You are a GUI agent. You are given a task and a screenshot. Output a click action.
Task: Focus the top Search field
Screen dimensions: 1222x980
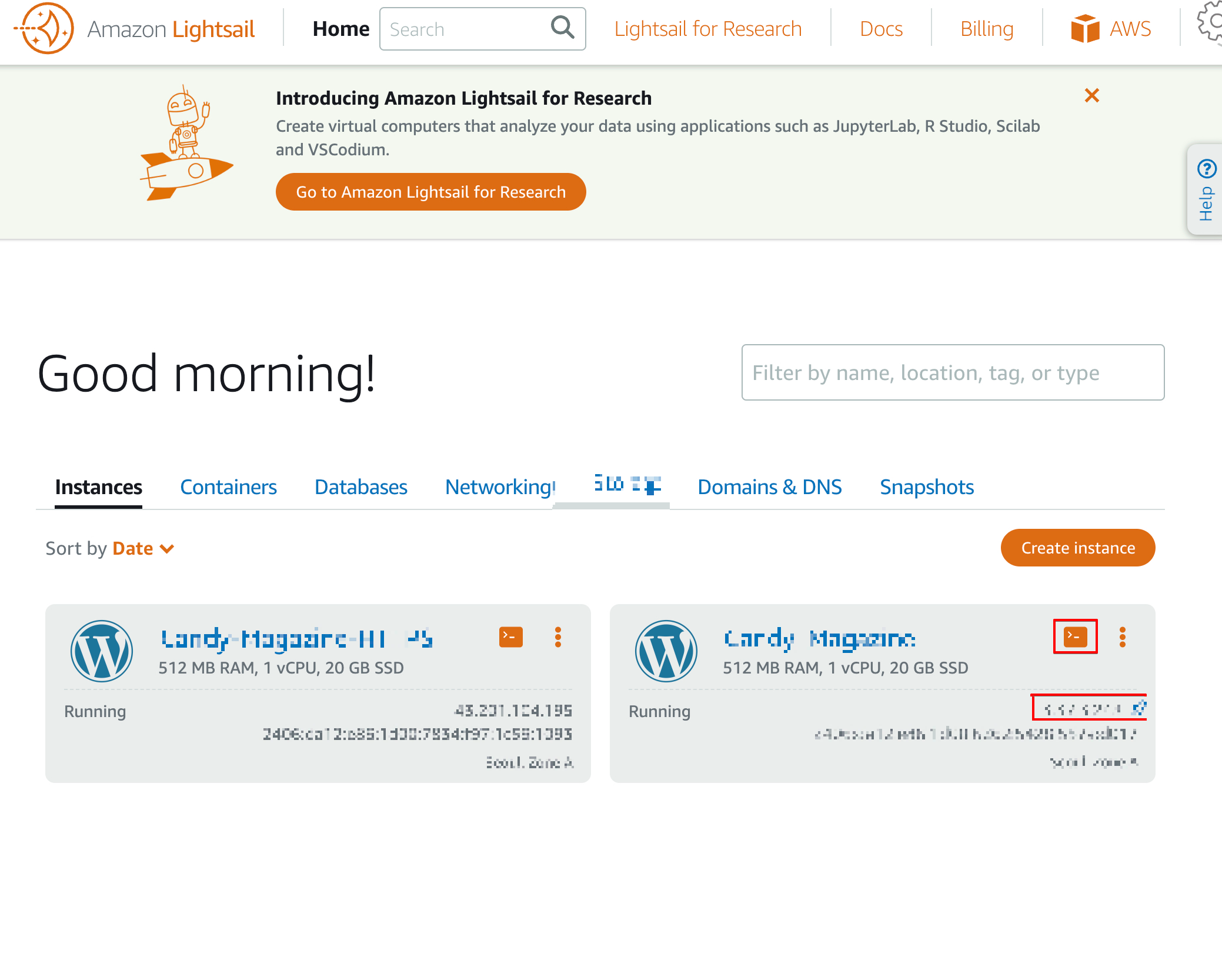tap(482, 29)
